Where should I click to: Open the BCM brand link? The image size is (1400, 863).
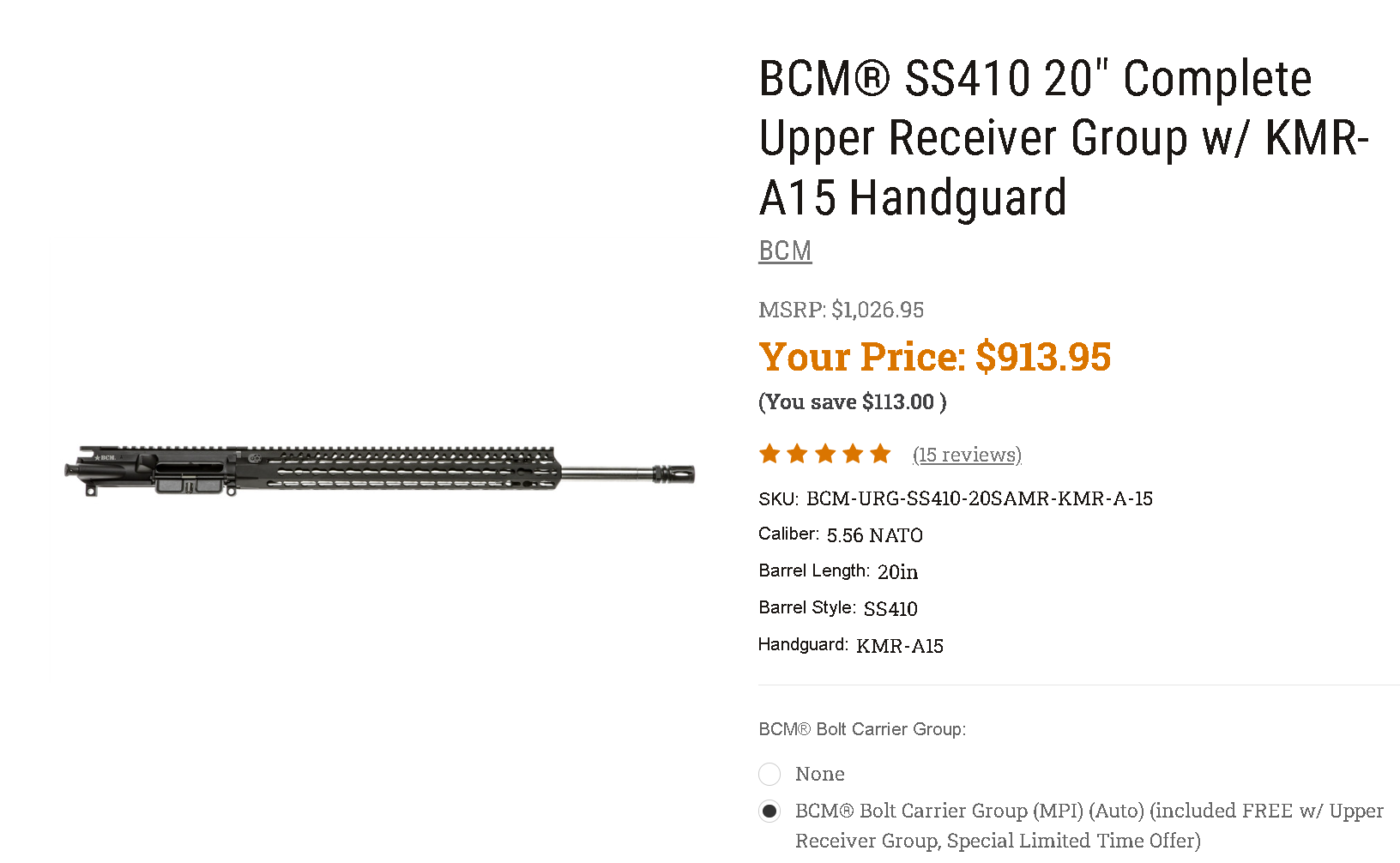click(x=785, y=250)
